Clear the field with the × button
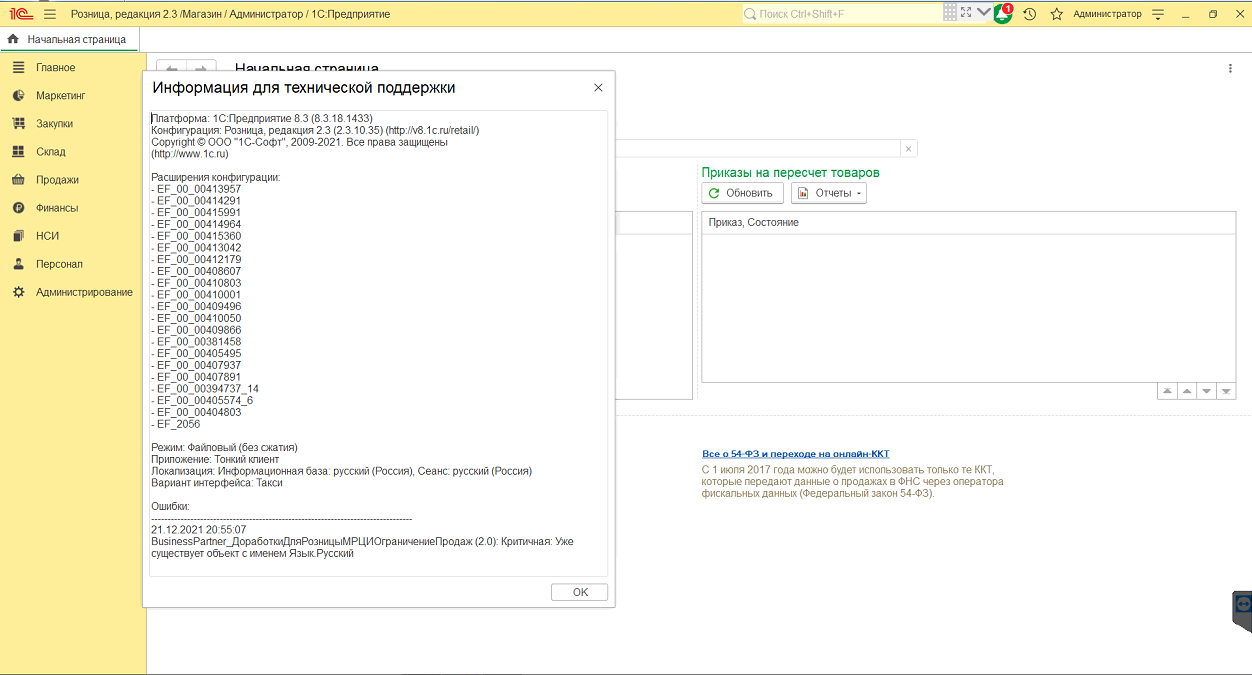Image resolution: width=1252 pixels, height=675 pixels. (908, 149)
